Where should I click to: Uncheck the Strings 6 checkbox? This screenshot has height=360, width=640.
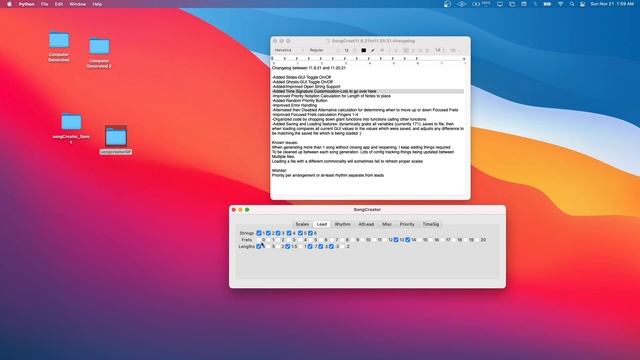(310, 233)
